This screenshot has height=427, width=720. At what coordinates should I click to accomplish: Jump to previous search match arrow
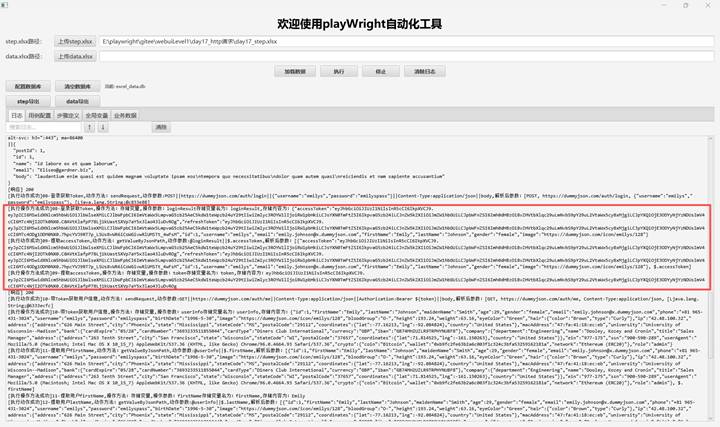coord(90,127)
